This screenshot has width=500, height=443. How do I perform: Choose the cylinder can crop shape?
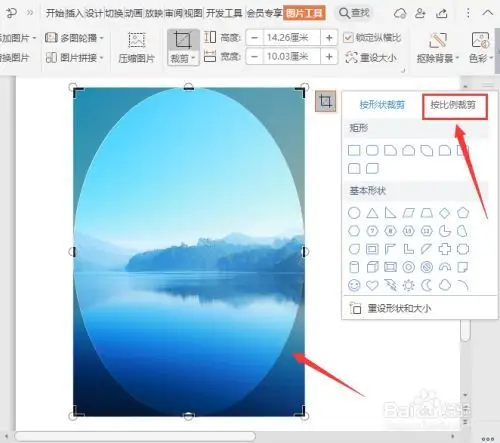pyautogui.click(x=354, y=267)
